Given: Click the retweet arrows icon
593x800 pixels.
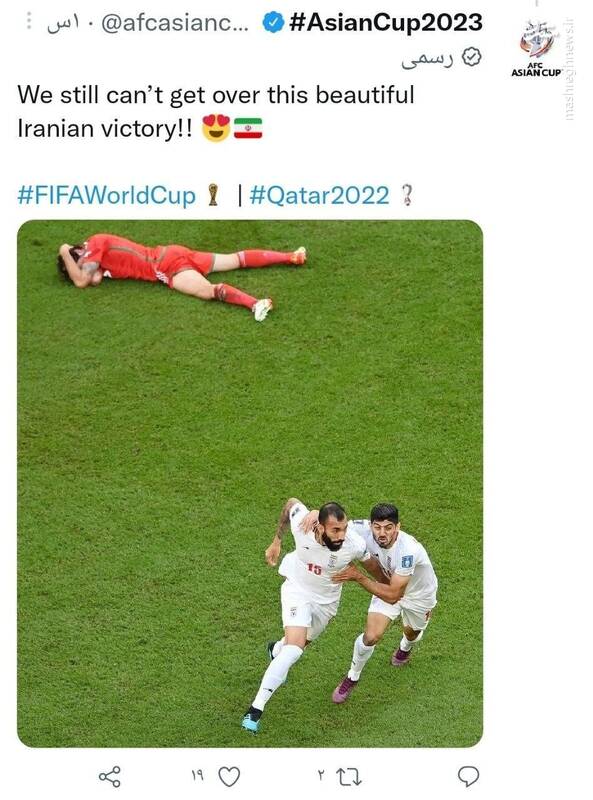Looking at the screenshot, I should [x=349, y=777].
